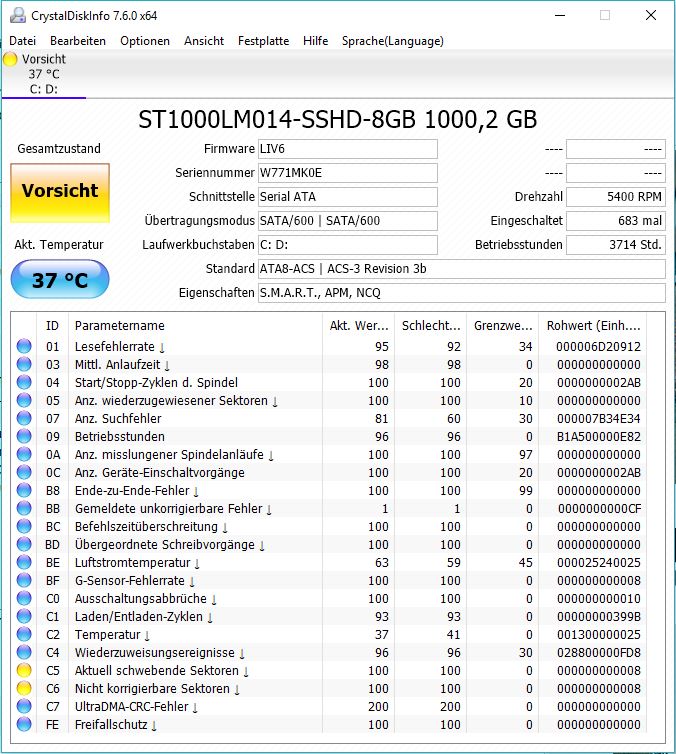Click the yellow status circle in the disk tab
676x754 pixels.
(10, 59)
